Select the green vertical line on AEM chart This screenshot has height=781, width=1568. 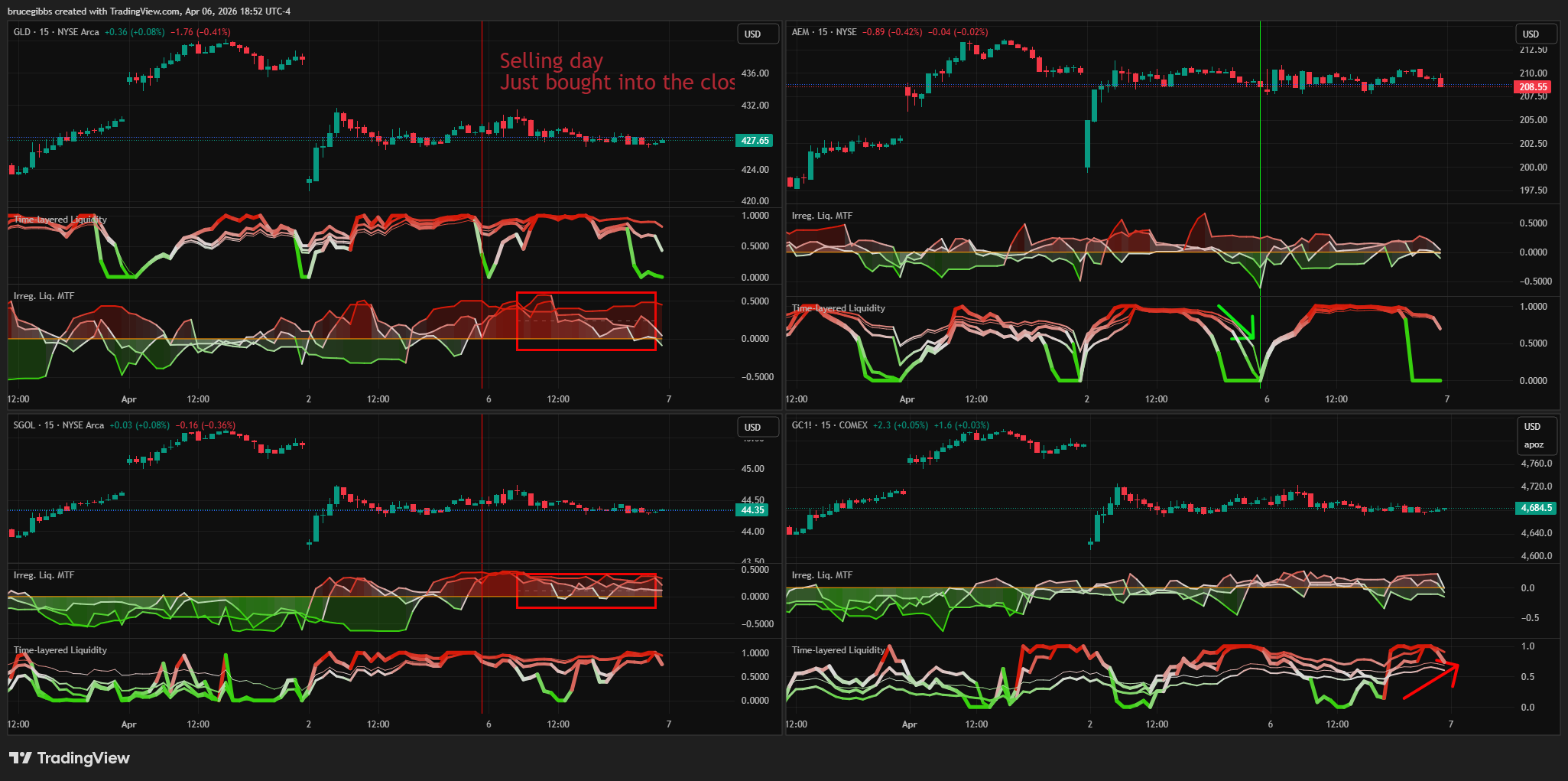(x=1260, y=153)
